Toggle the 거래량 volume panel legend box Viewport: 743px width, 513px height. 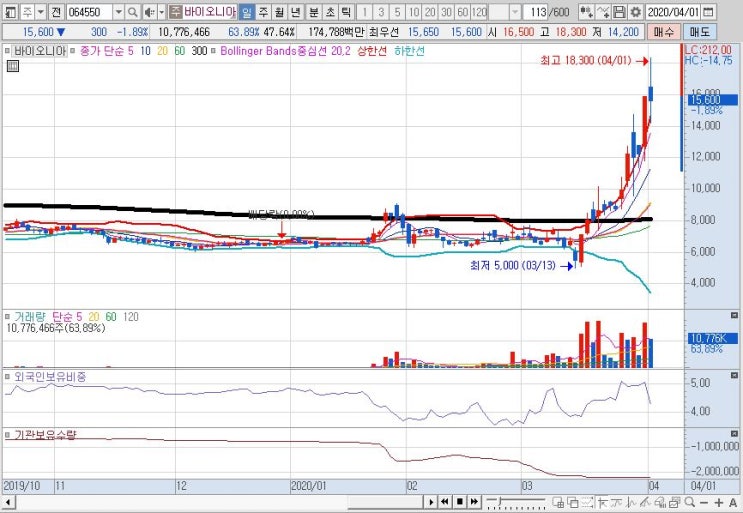click(x=8, y=316)
